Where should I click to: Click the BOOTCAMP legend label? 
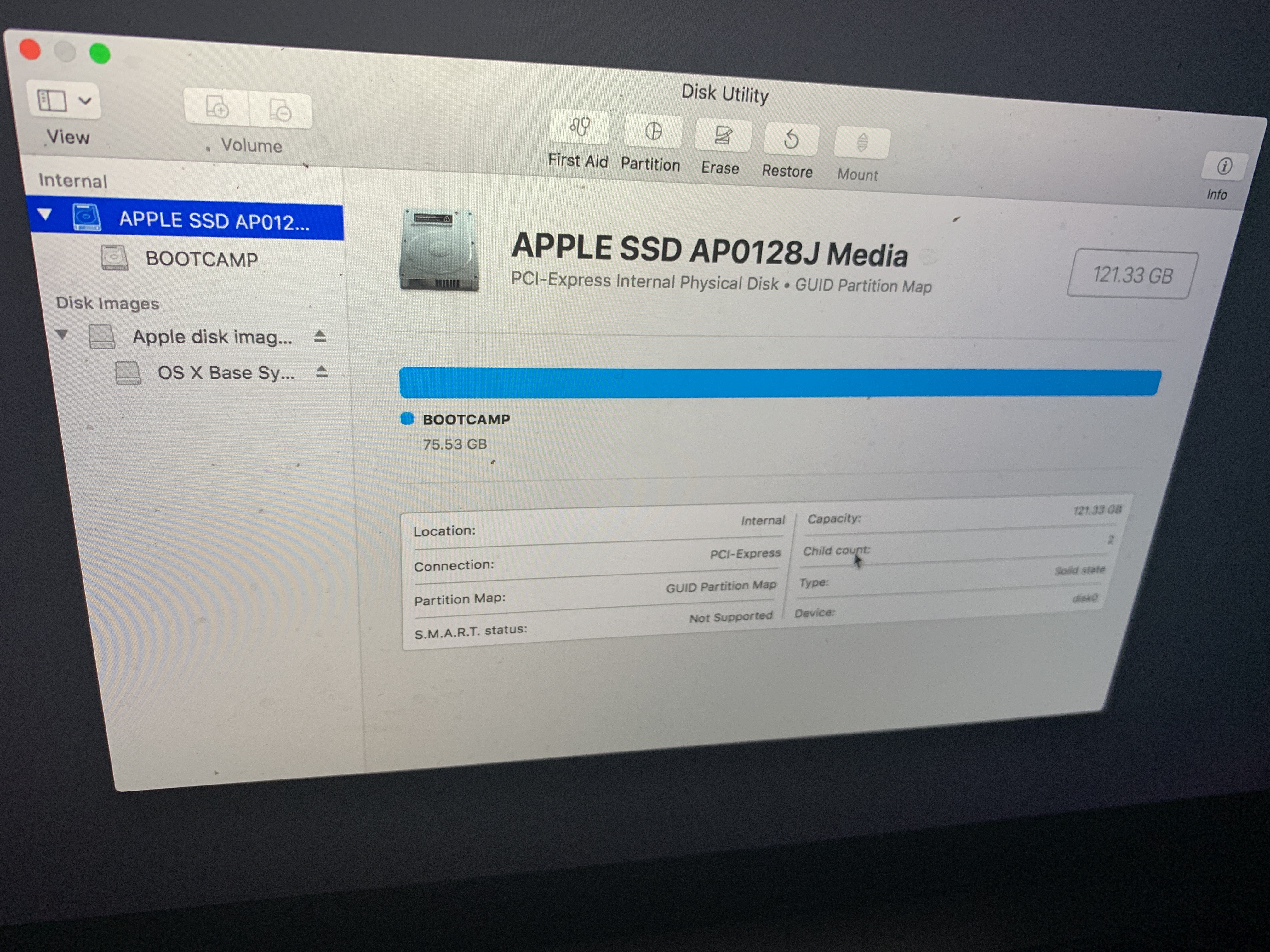466,419
